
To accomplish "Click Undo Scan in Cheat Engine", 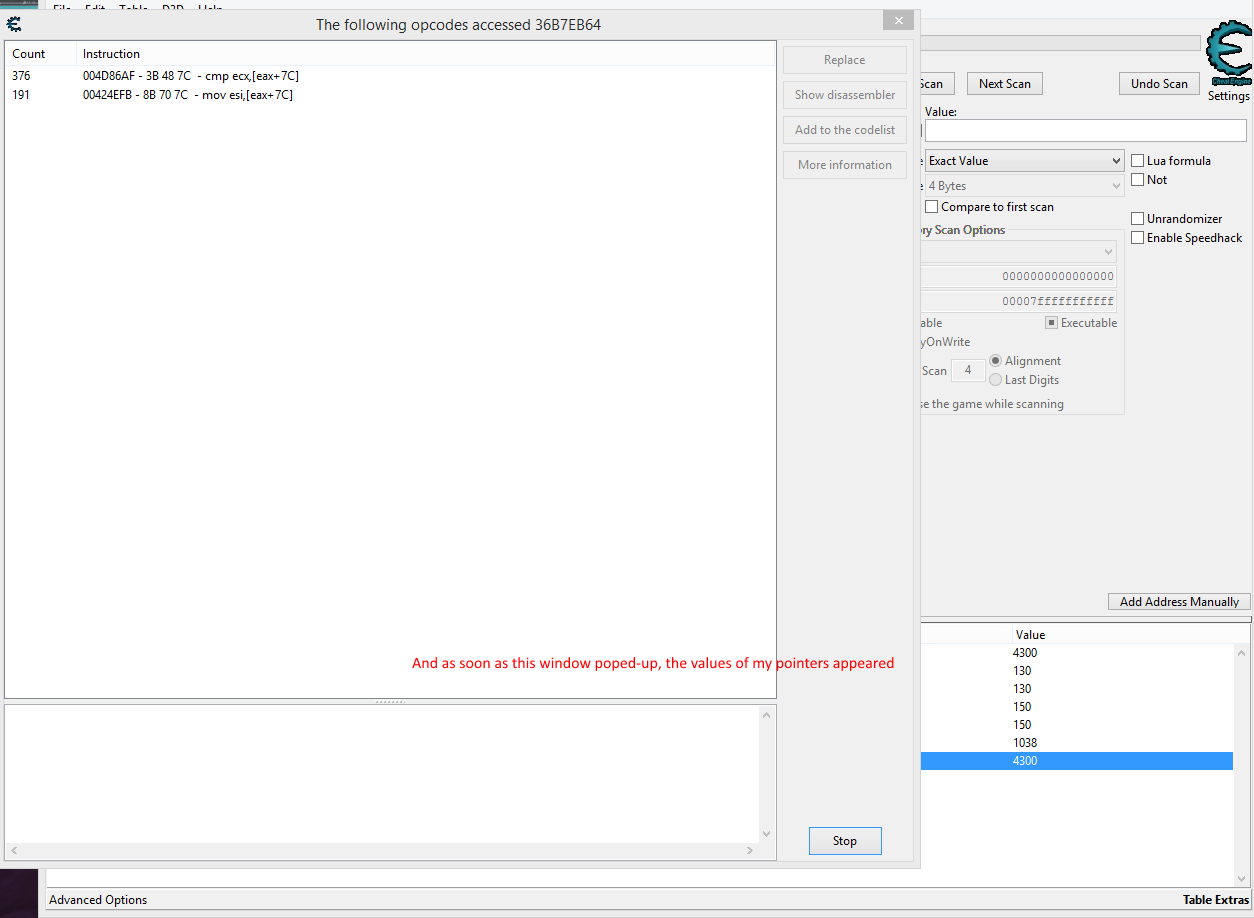I will coord(1159,84).
